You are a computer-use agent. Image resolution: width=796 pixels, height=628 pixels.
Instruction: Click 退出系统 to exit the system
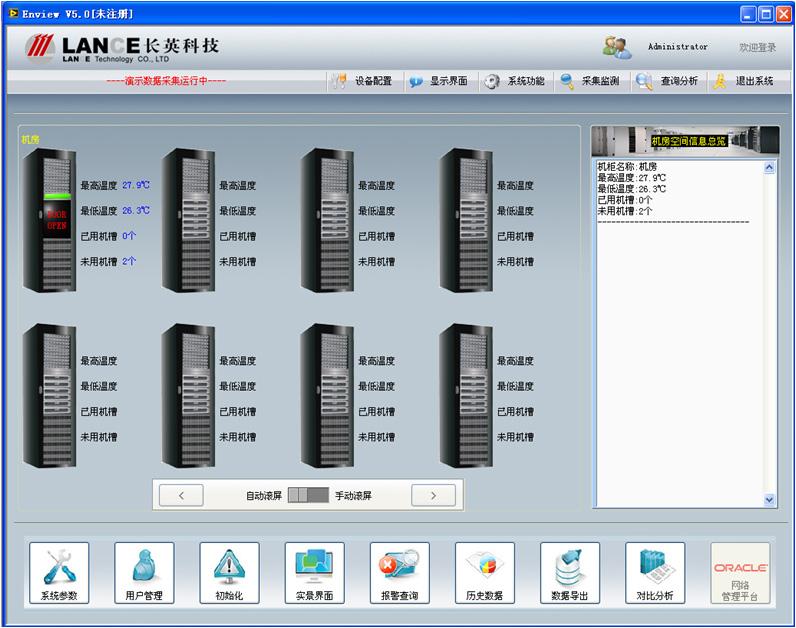[x=744, y=82]
